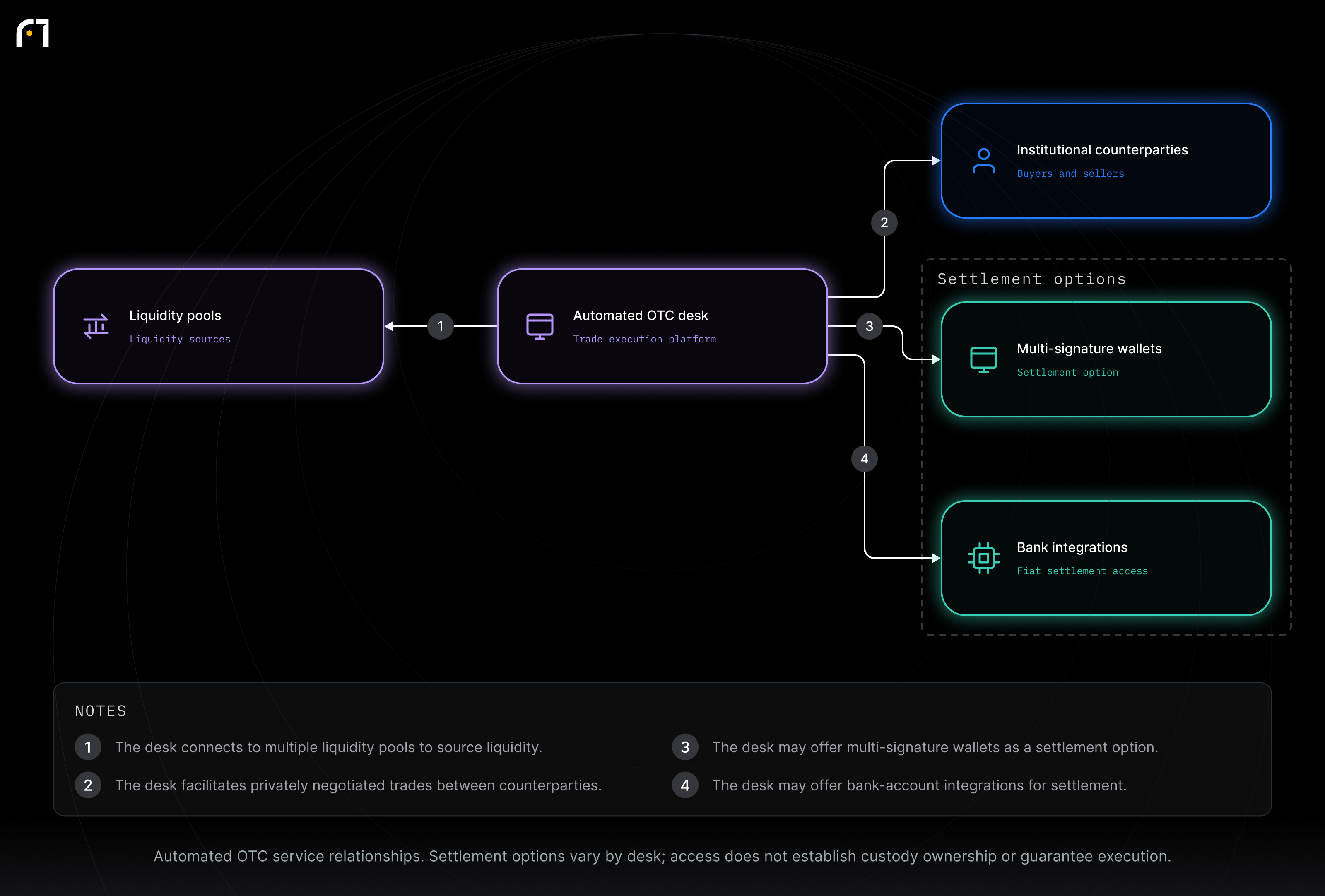Click the chip icon in Bank integrations

(983, 558)
